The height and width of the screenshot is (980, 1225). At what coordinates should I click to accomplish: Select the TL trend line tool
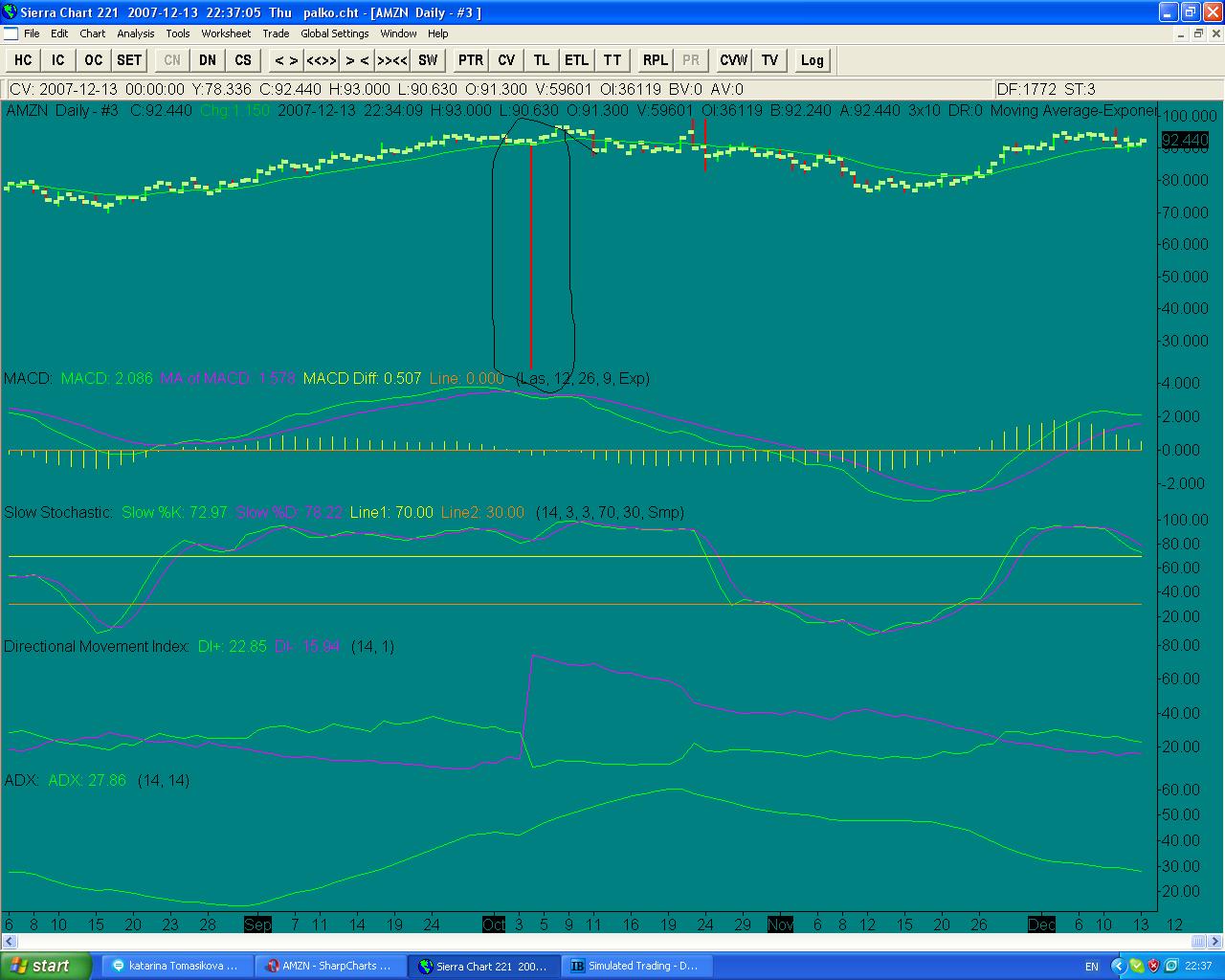coord(542,60)
